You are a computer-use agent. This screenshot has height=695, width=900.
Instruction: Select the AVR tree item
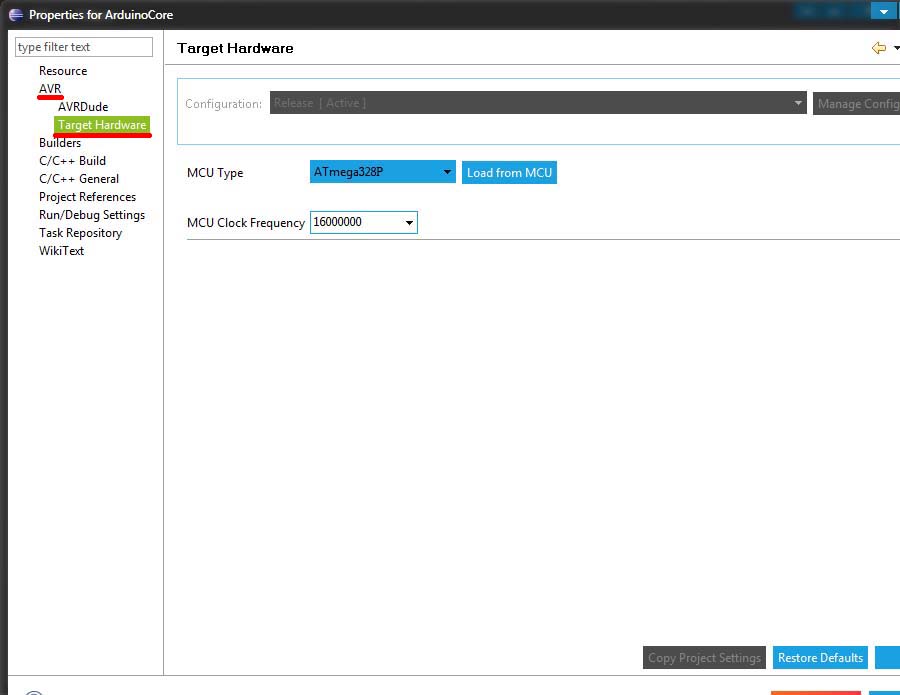[x=50, y=88]
